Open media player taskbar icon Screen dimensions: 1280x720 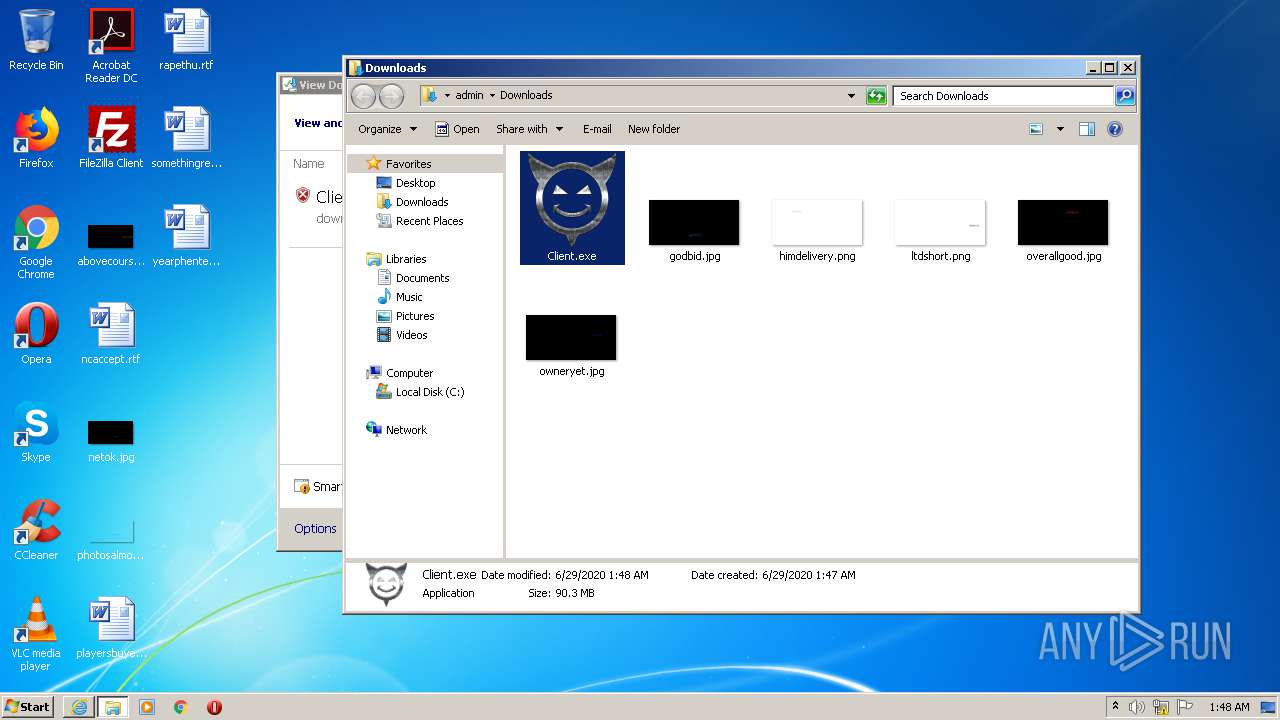147,707
